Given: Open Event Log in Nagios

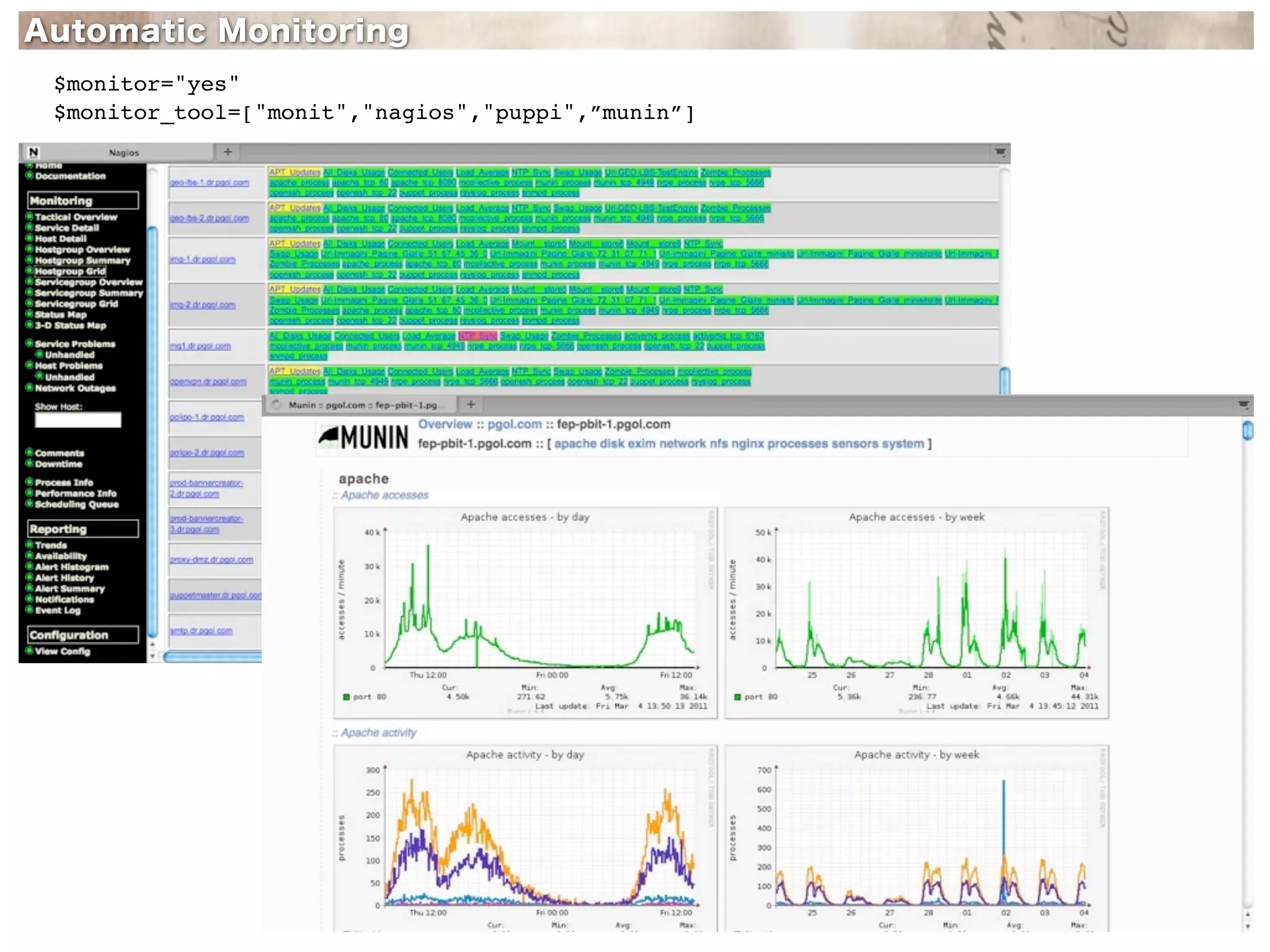Looking at the screenshot, I should [x=58, y=610].
